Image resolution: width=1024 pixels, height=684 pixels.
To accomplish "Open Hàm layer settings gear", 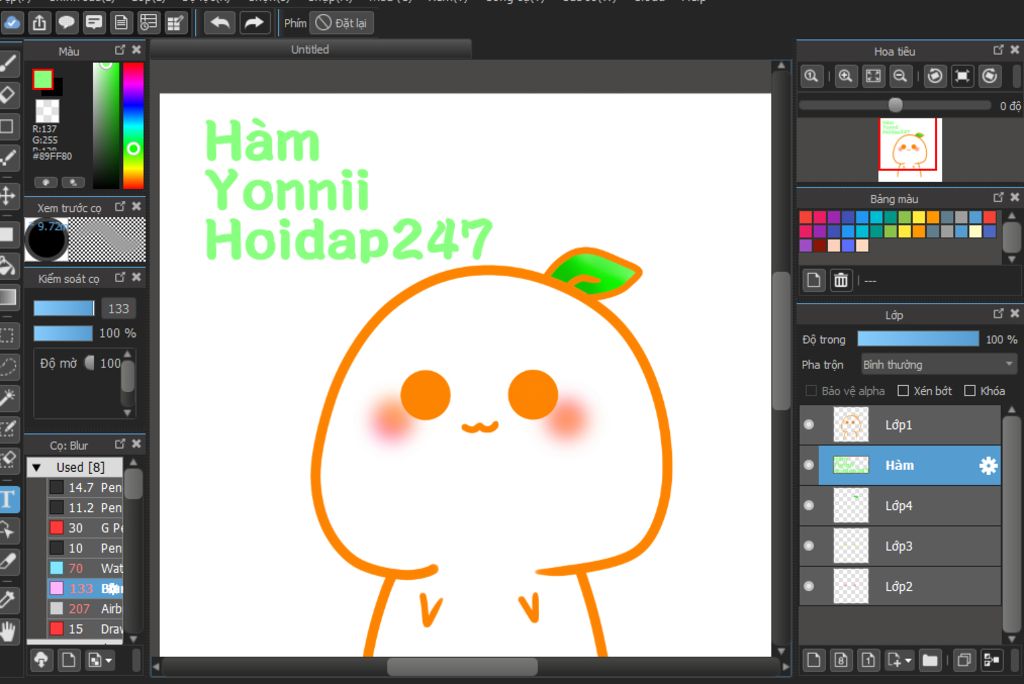I will (988, 465).
